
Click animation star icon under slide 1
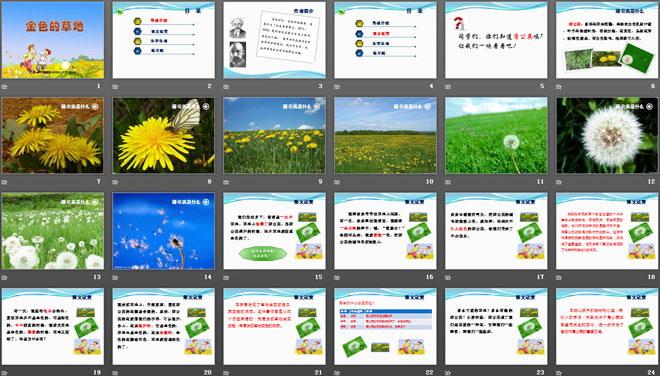click(5, 87)
